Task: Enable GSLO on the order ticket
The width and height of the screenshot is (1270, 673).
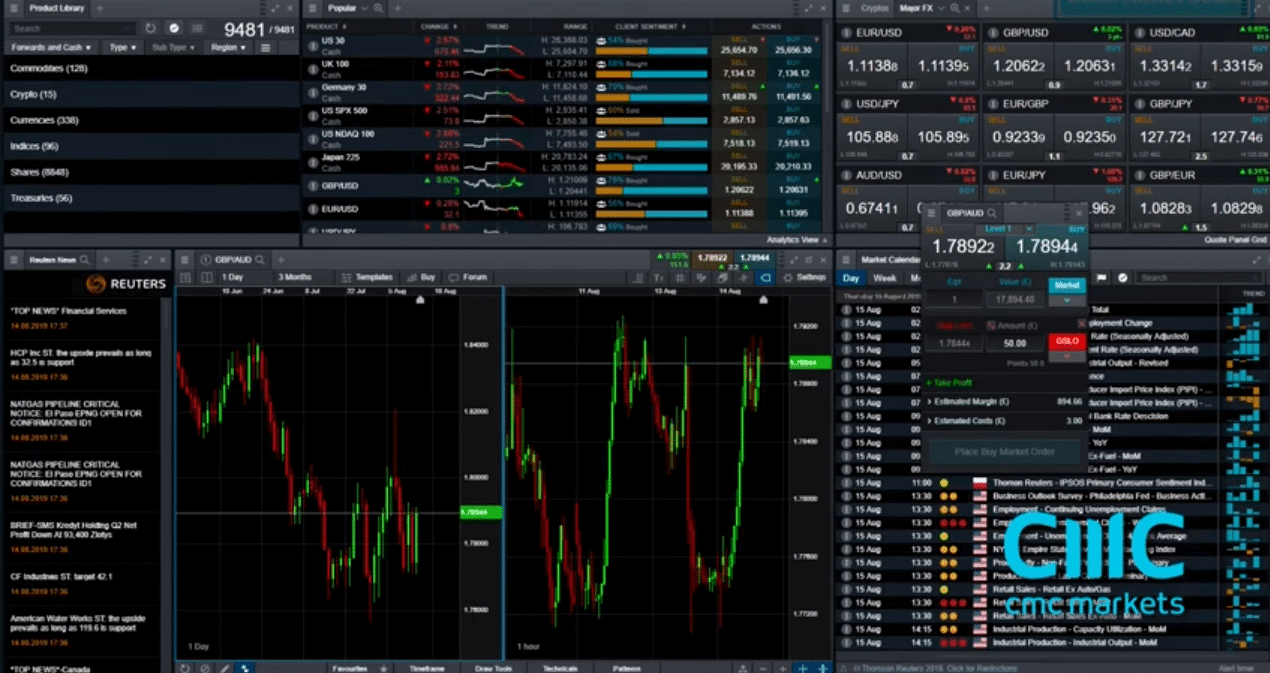Action: [x=1066, y=341]
